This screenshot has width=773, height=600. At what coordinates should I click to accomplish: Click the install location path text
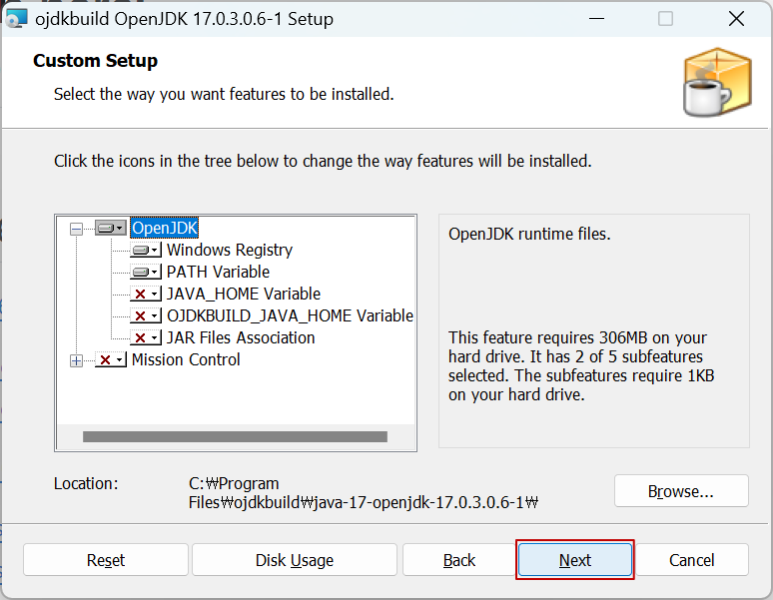[363, 493]
